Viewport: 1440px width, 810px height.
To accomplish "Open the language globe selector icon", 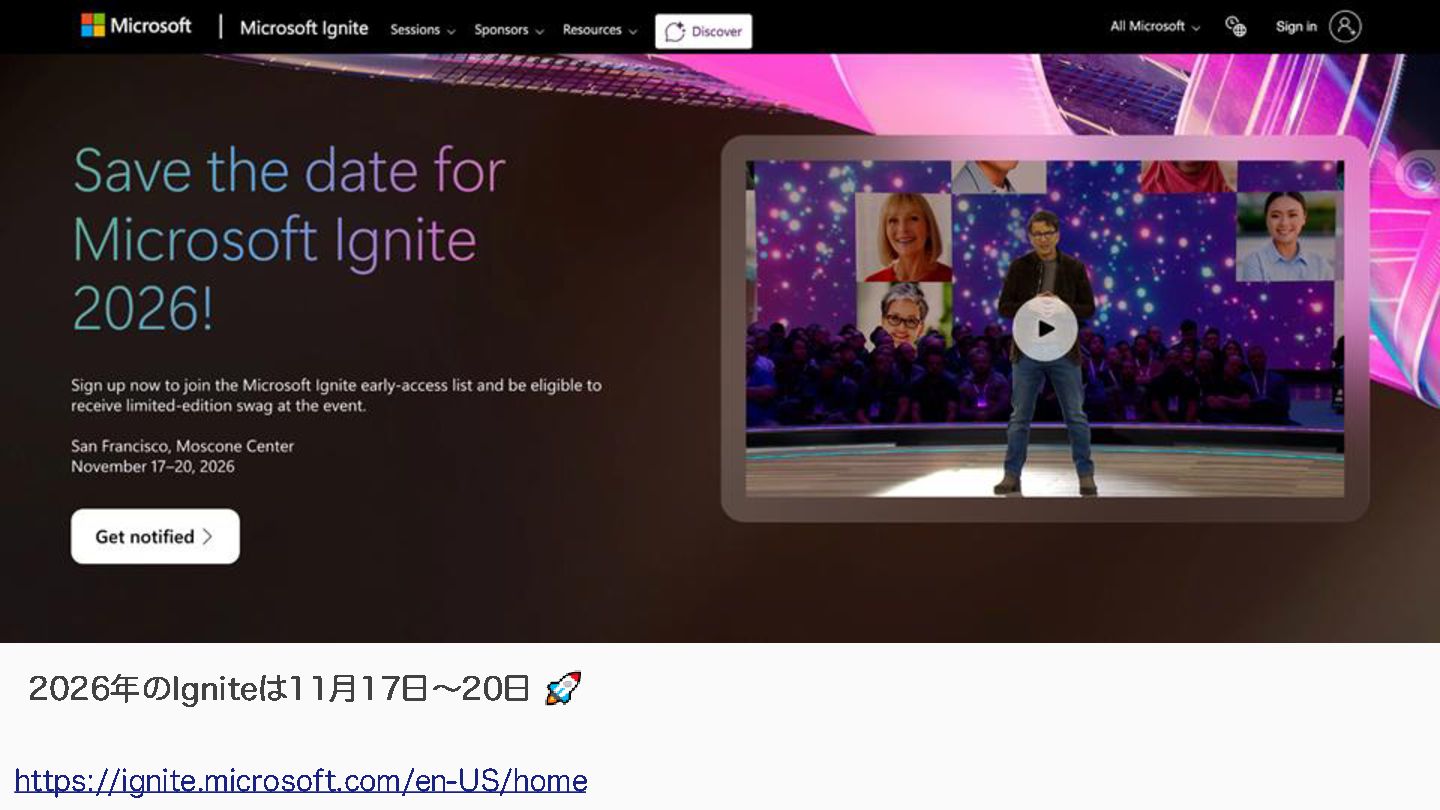I will [x=1236, y=27].
